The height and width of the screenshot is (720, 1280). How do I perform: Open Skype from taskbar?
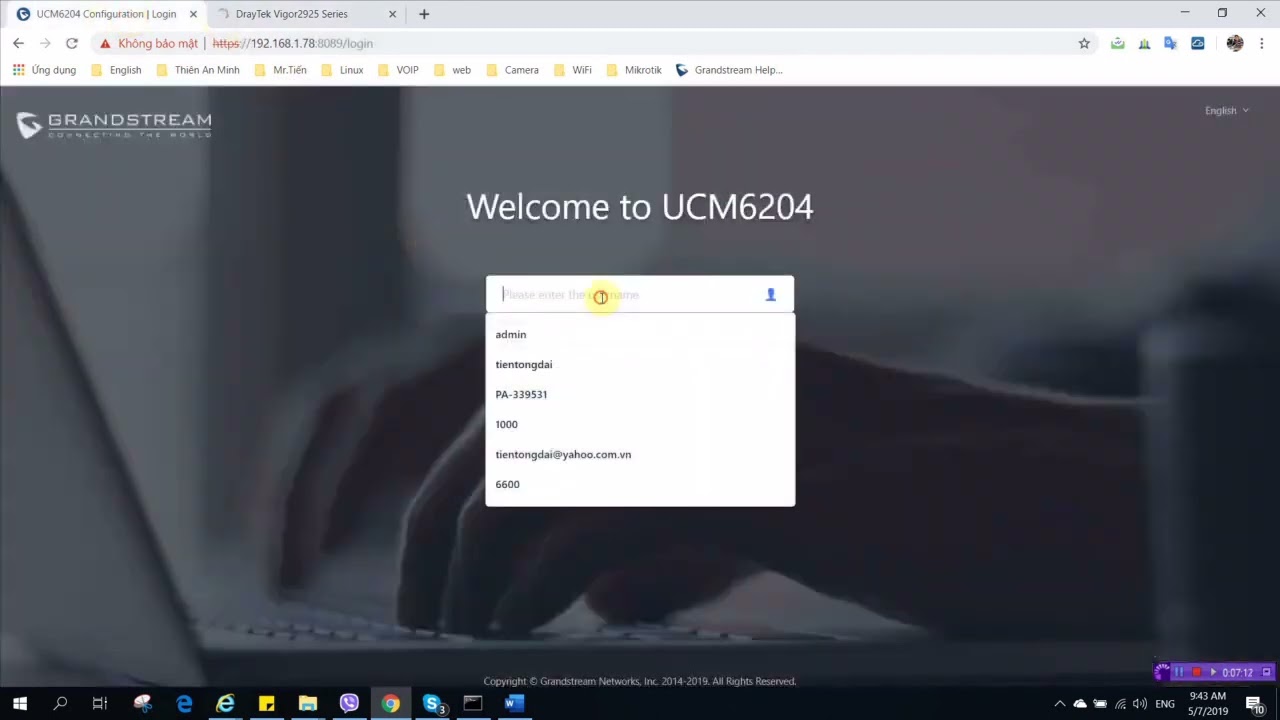(432, 703)
